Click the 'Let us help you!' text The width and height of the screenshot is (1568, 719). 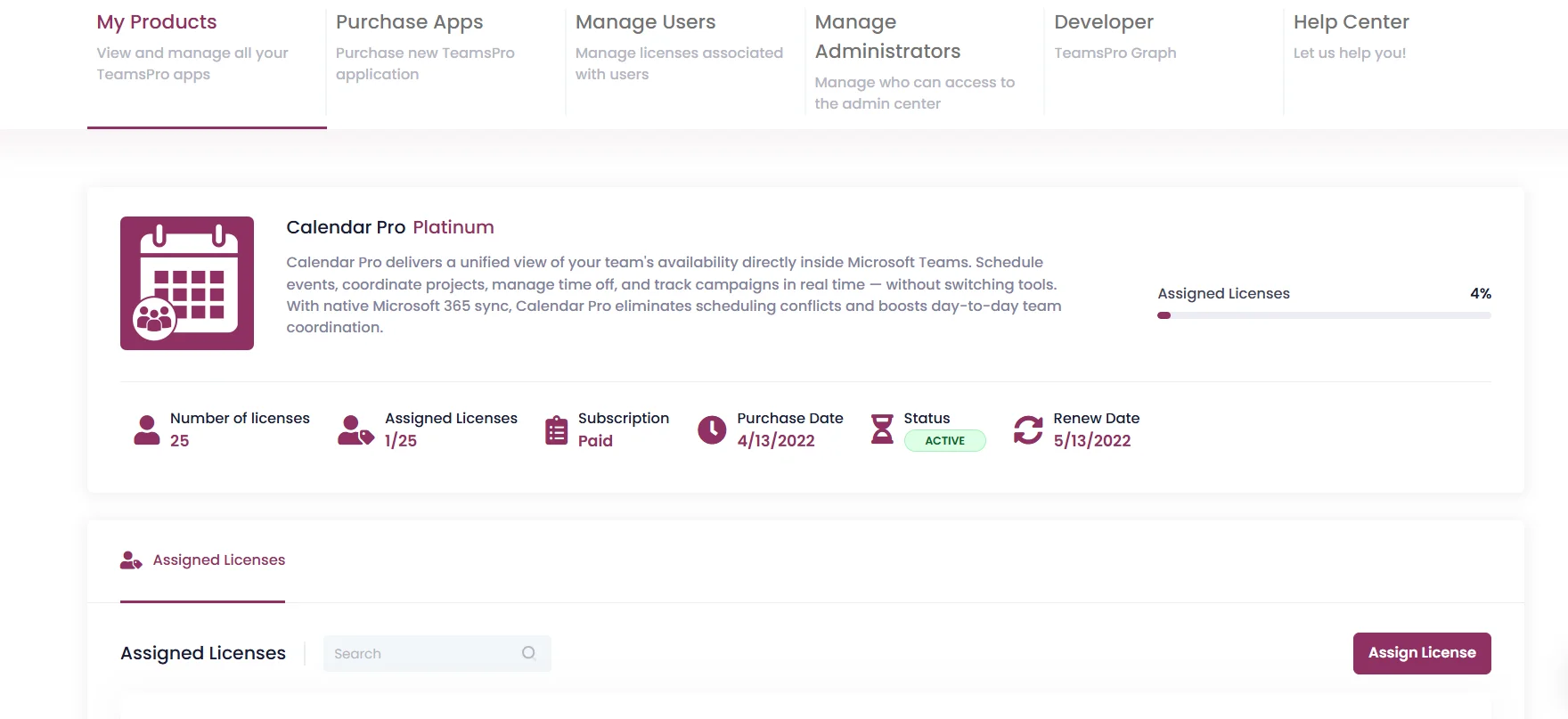tap(1350, 53)
